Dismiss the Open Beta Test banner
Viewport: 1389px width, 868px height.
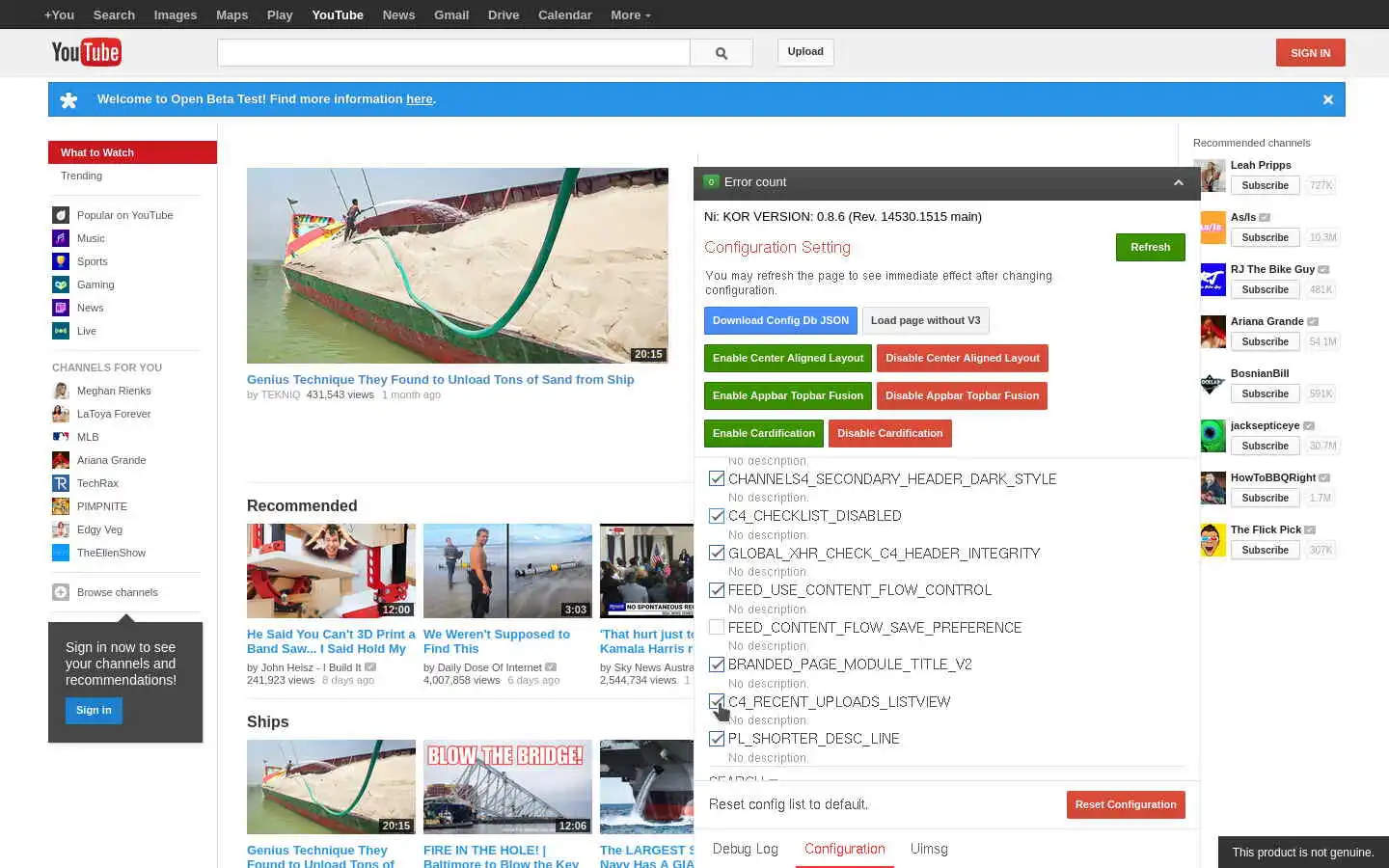click(1327, 99)
